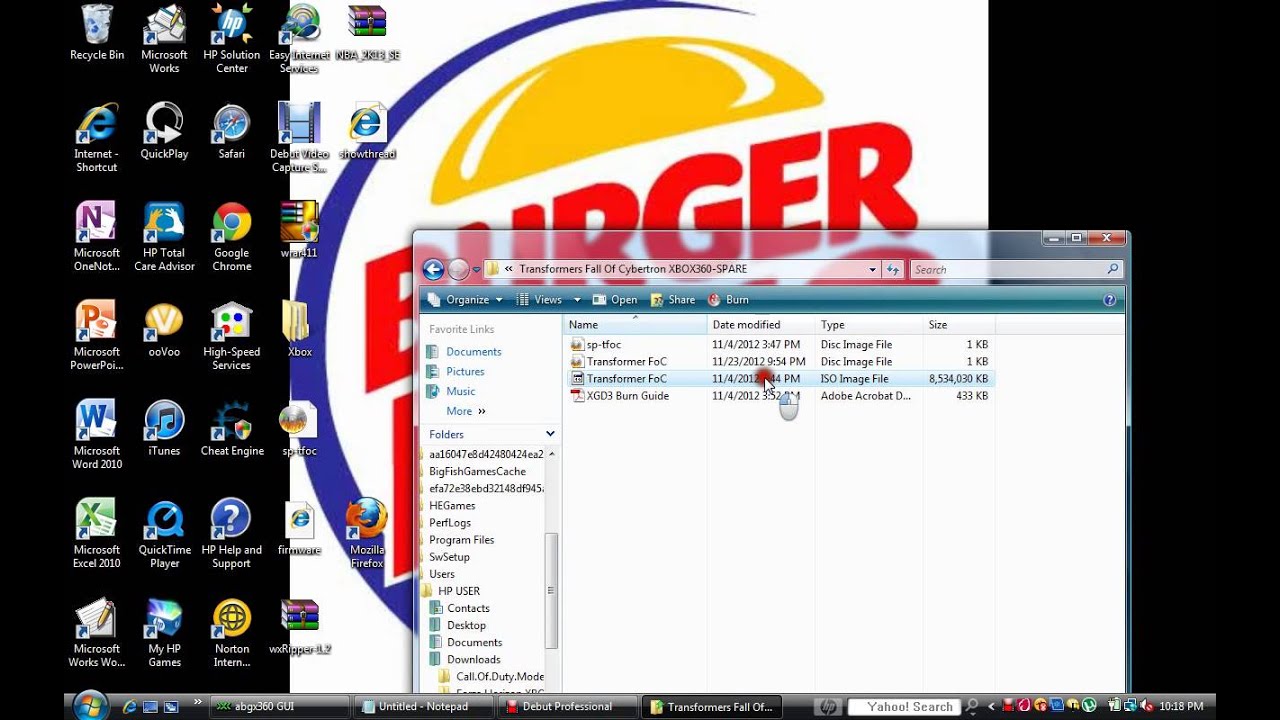Image resolution: width=1280 pixels, height=720 pixels.
Task: Open the wxRipper-1.2 archive icon
Action: [299, 627]
